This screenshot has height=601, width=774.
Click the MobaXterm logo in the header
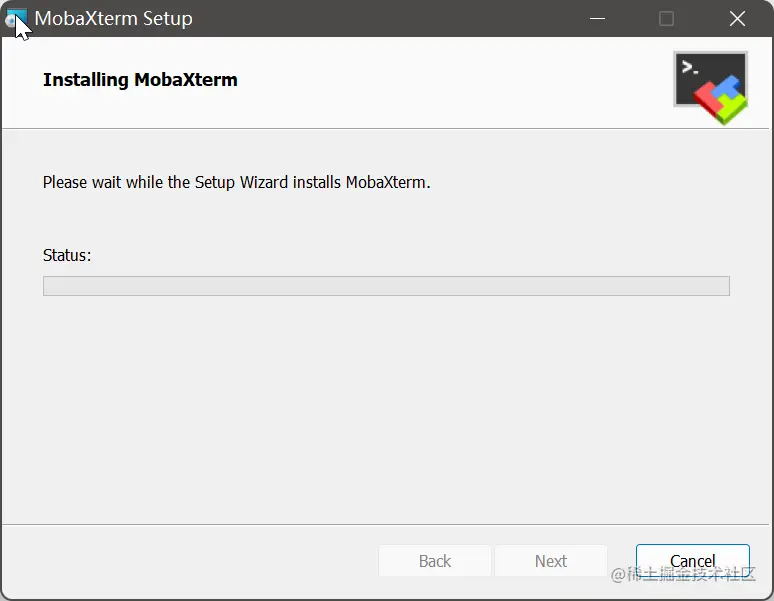[x=711, y=88]
